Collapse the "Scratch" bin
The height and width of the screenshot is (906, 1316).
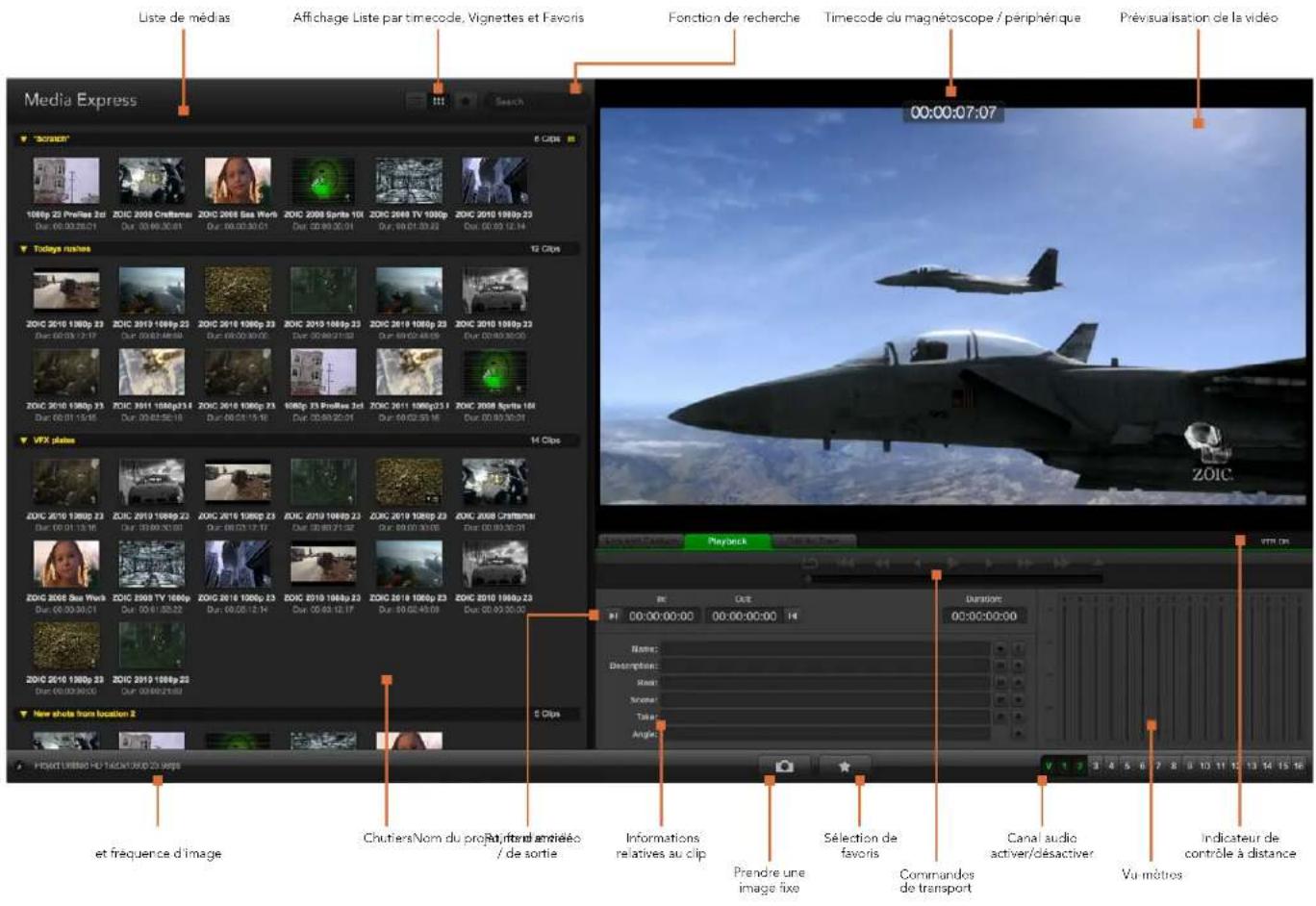click(24, 139)
